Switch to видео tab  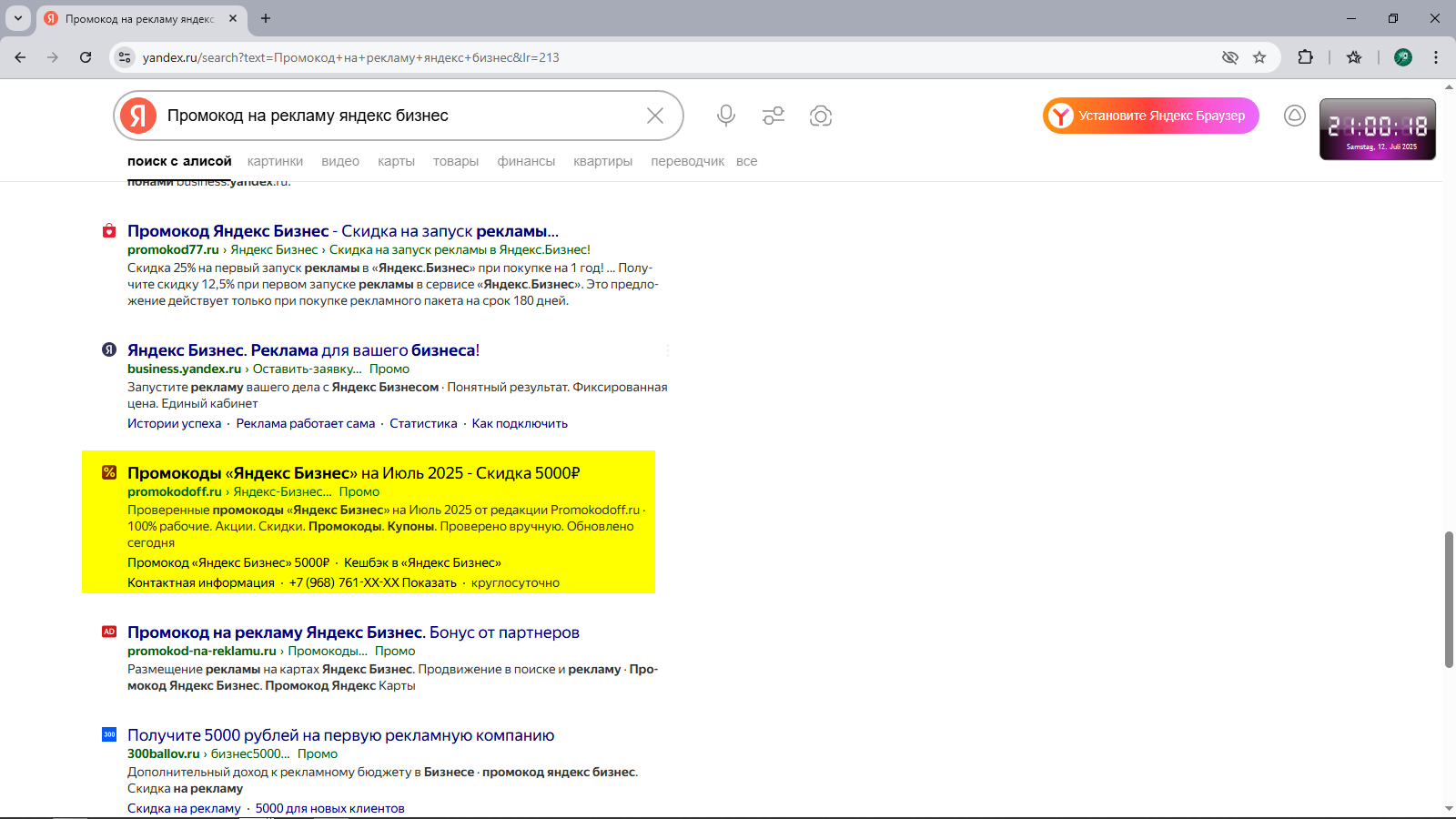[340, 161]
